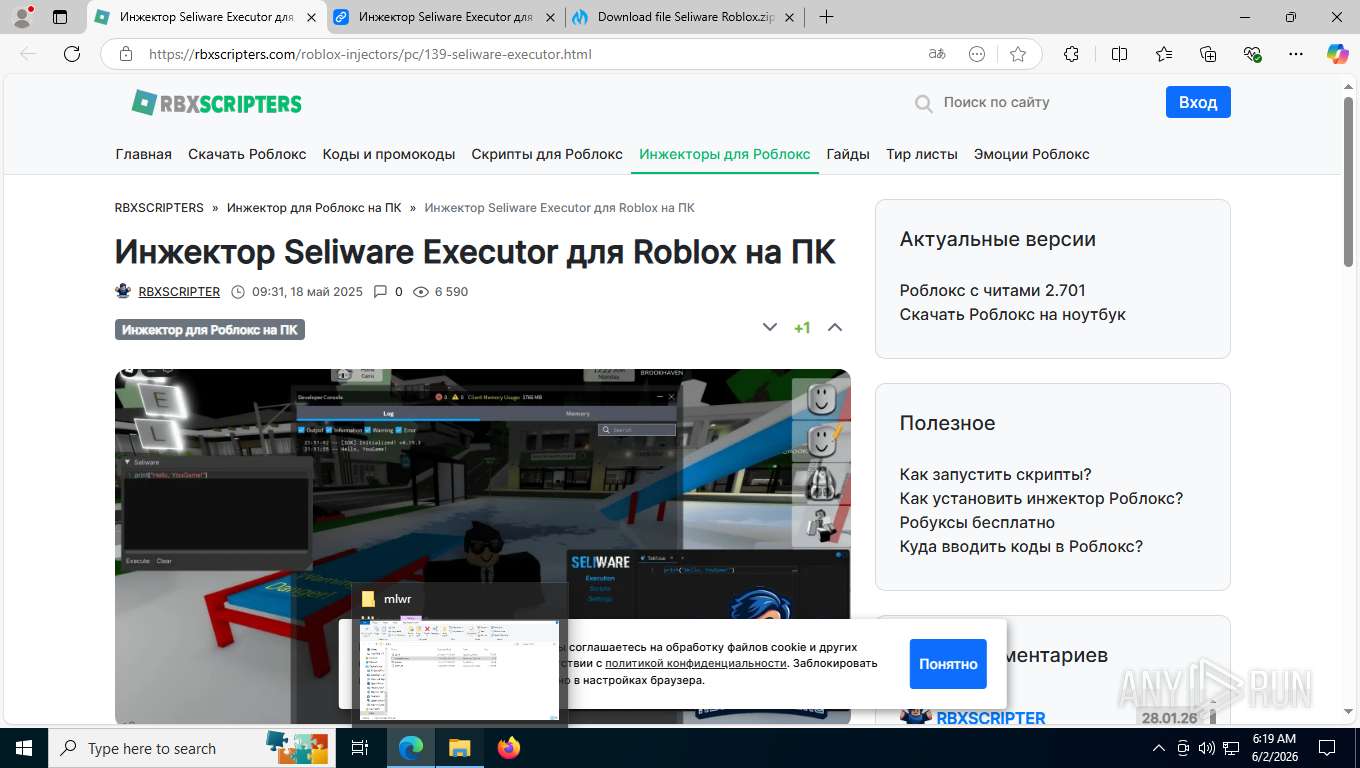1360x768 pixels.
Task: Open the favorites list icon
Action: point(1164,54)
